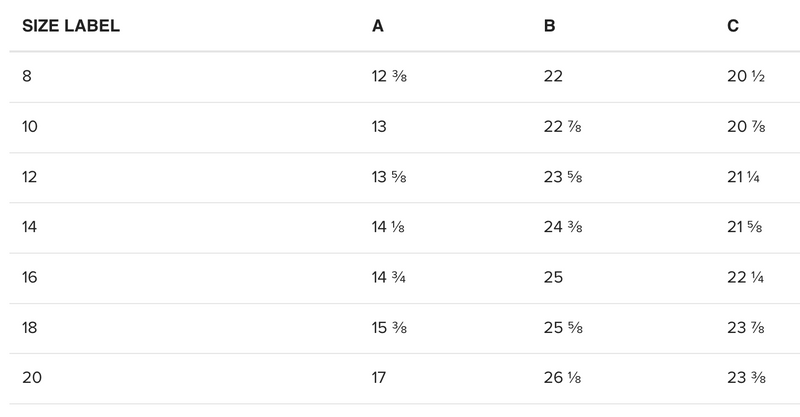The image size is (800, 417).
Task: Click the 12 ⅜ value in column A
Action: 389,77
